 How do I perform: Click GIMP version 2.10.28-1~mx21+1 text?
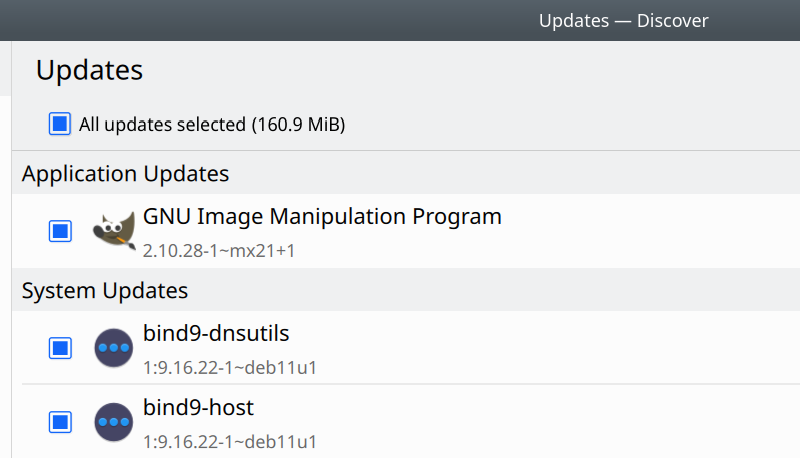[219, 250]
